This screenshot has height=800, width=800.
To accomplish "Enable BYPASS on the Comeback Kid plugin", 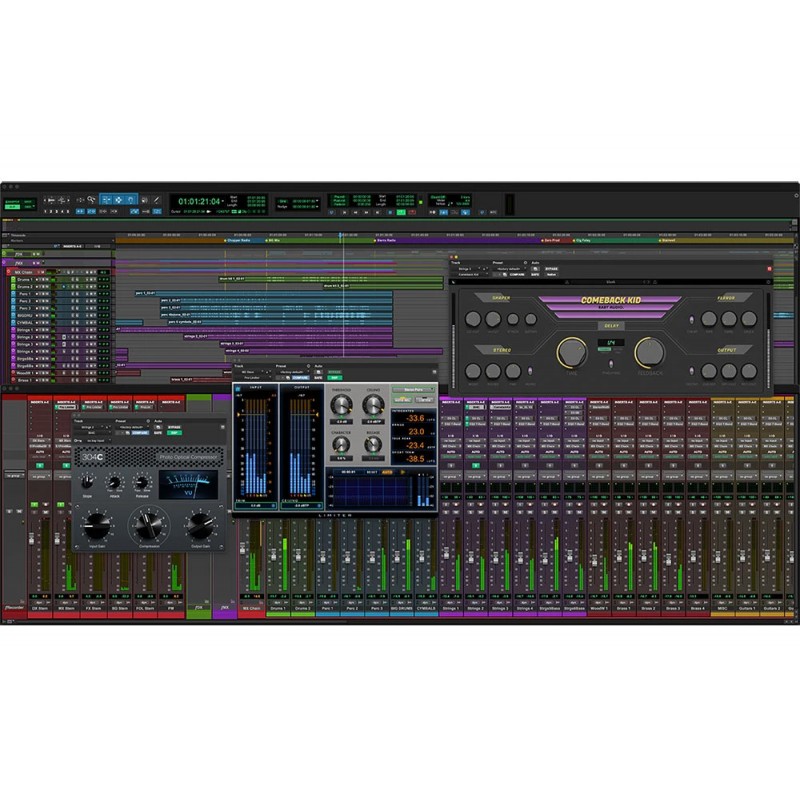I will tap(552, 268).
